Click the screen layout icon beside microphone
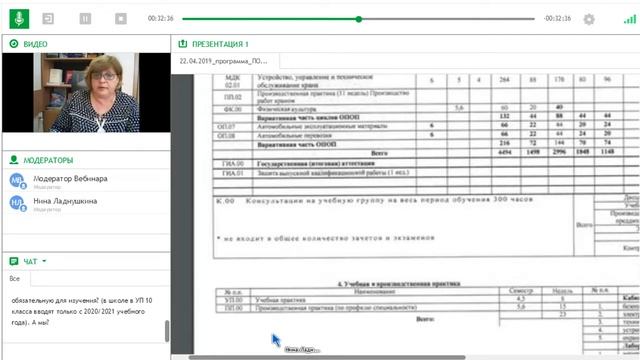The height and width of the screenshot is (360, 640). [48, 19]
